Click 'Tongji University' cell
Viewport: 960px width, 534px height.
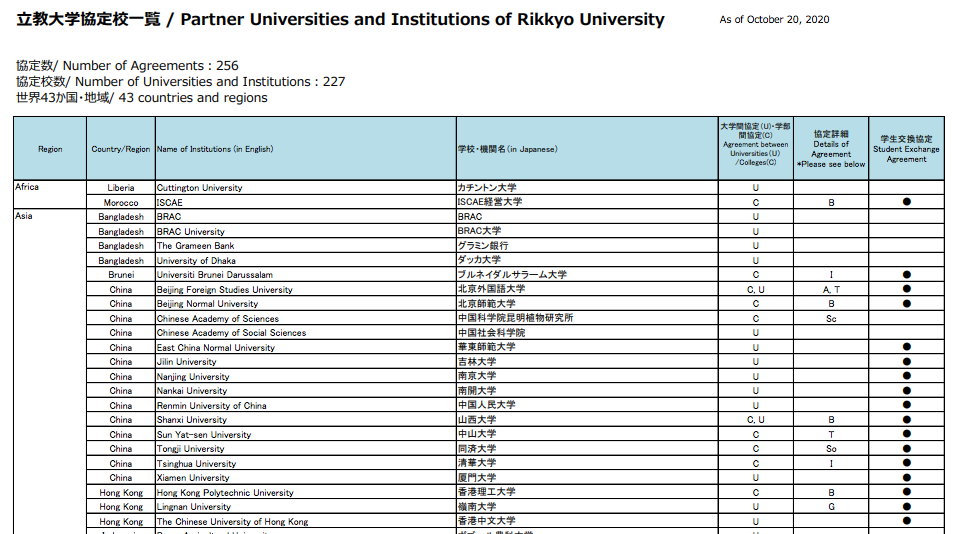coord(306,449)
